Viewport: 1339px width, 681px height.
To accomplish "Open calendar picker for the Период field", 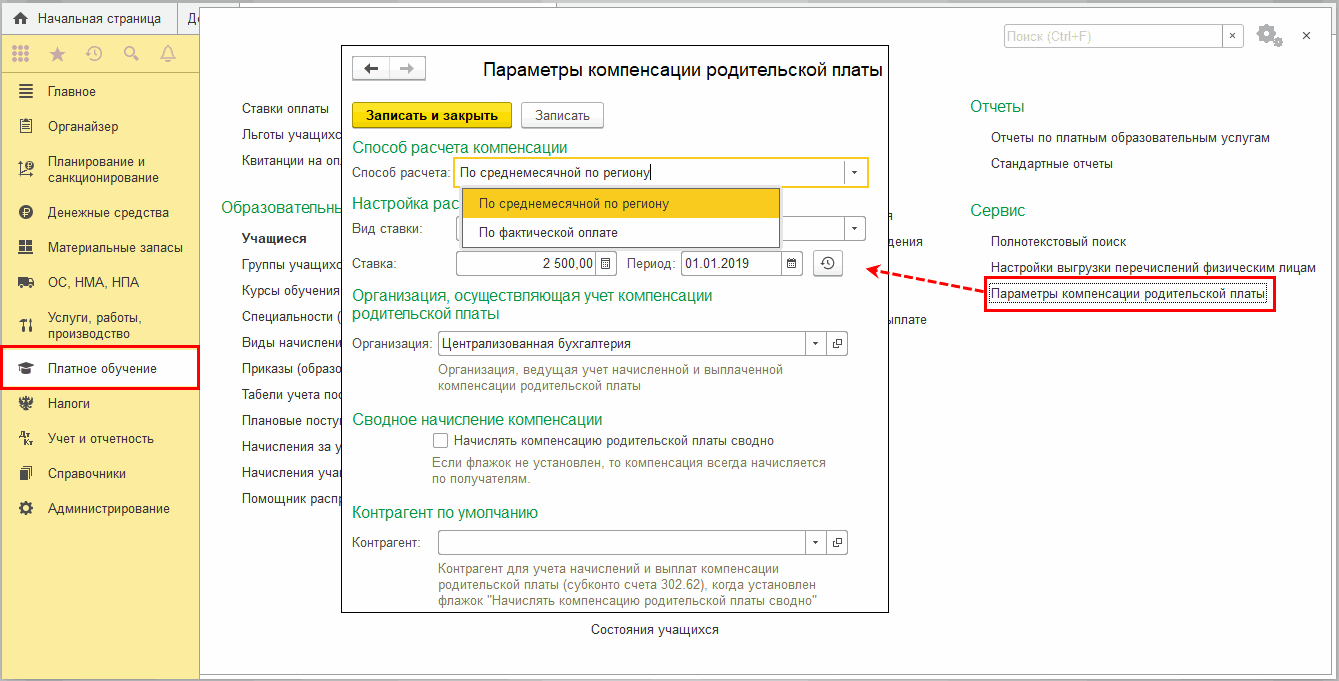I will [792, 264].
